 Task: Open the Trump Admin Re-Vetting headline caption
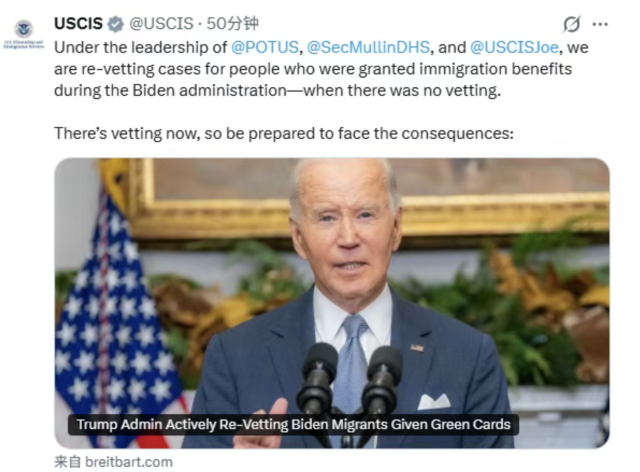[293, 425]
